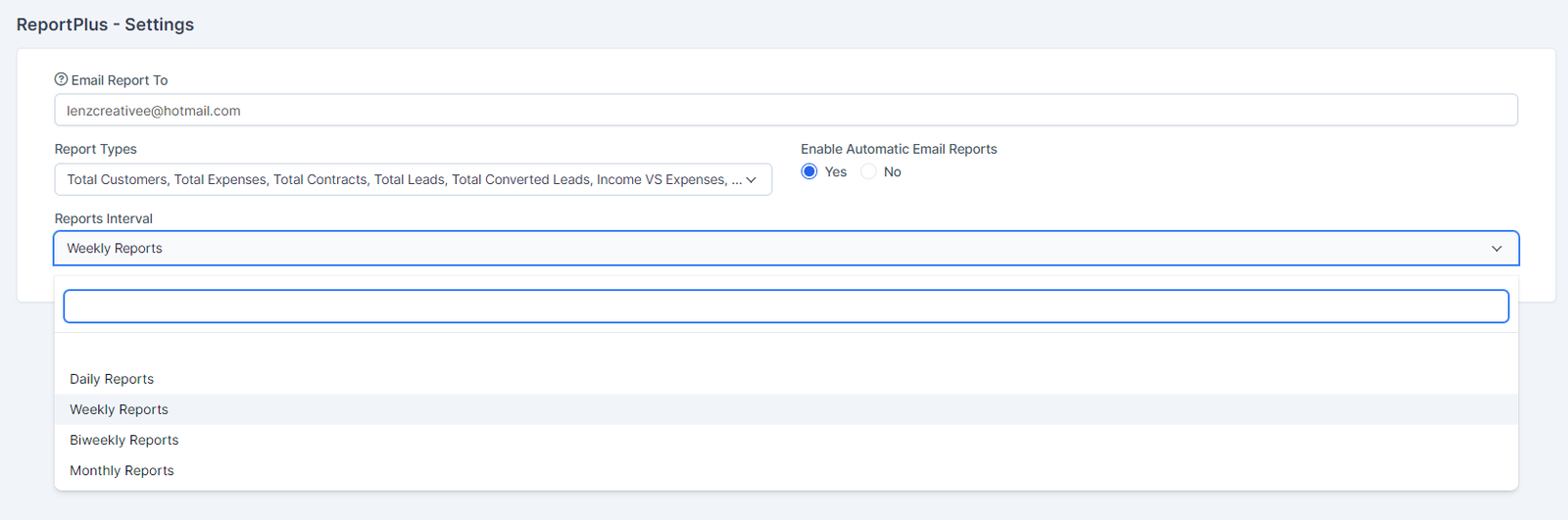Click the Report Types label text
1568x520 pixels.
coord(96,149)
